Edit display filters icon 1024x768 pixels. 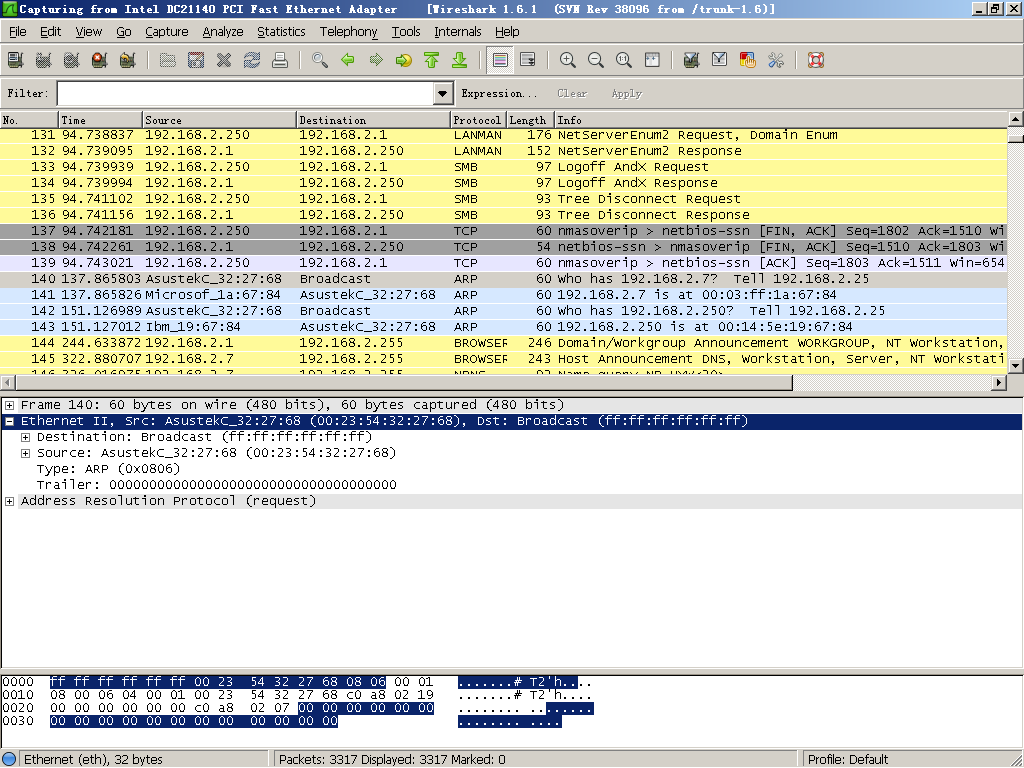coord(720,60)
